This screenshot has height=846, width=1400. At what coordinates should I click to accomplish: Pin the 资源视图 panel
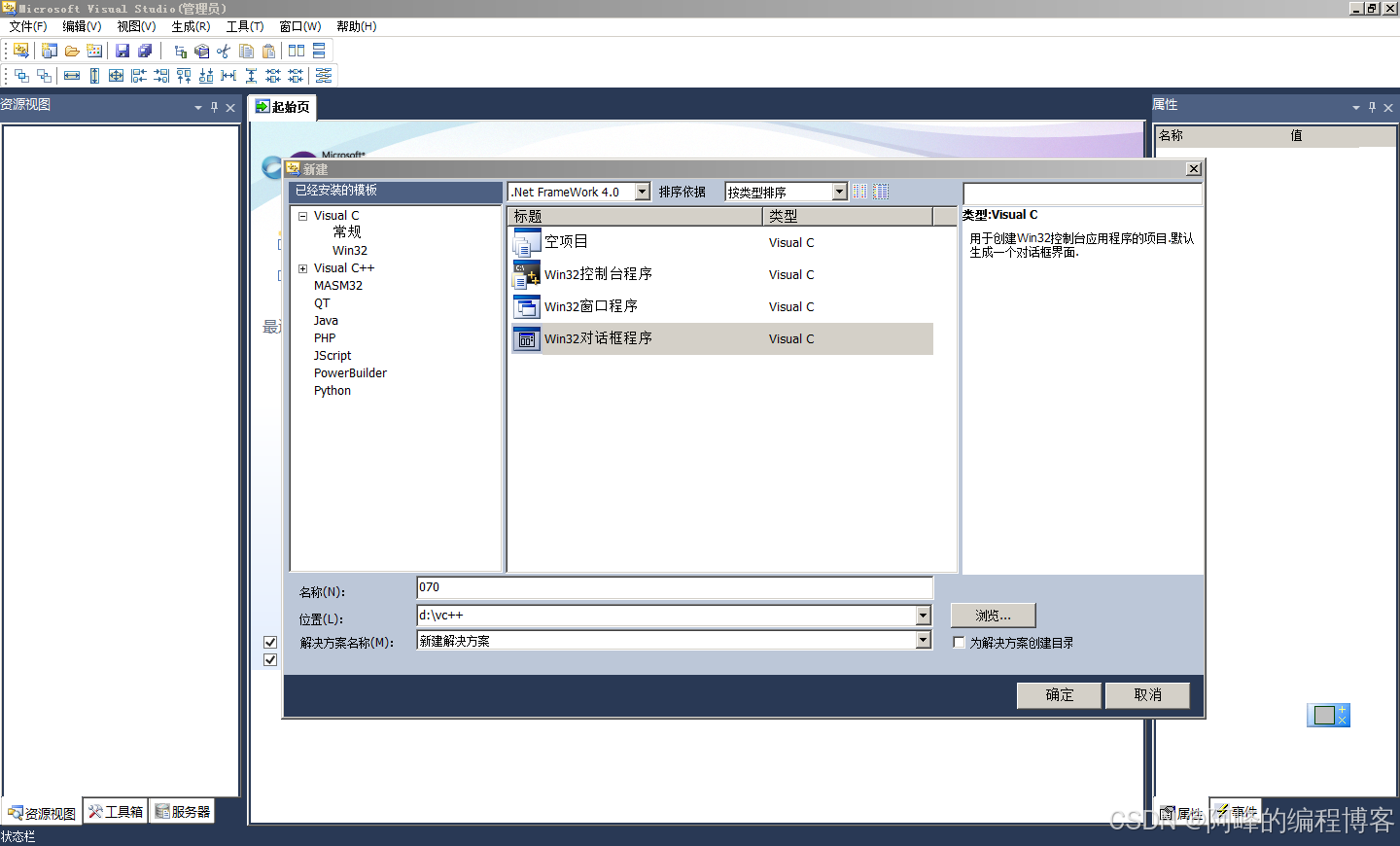coord(215,108)
